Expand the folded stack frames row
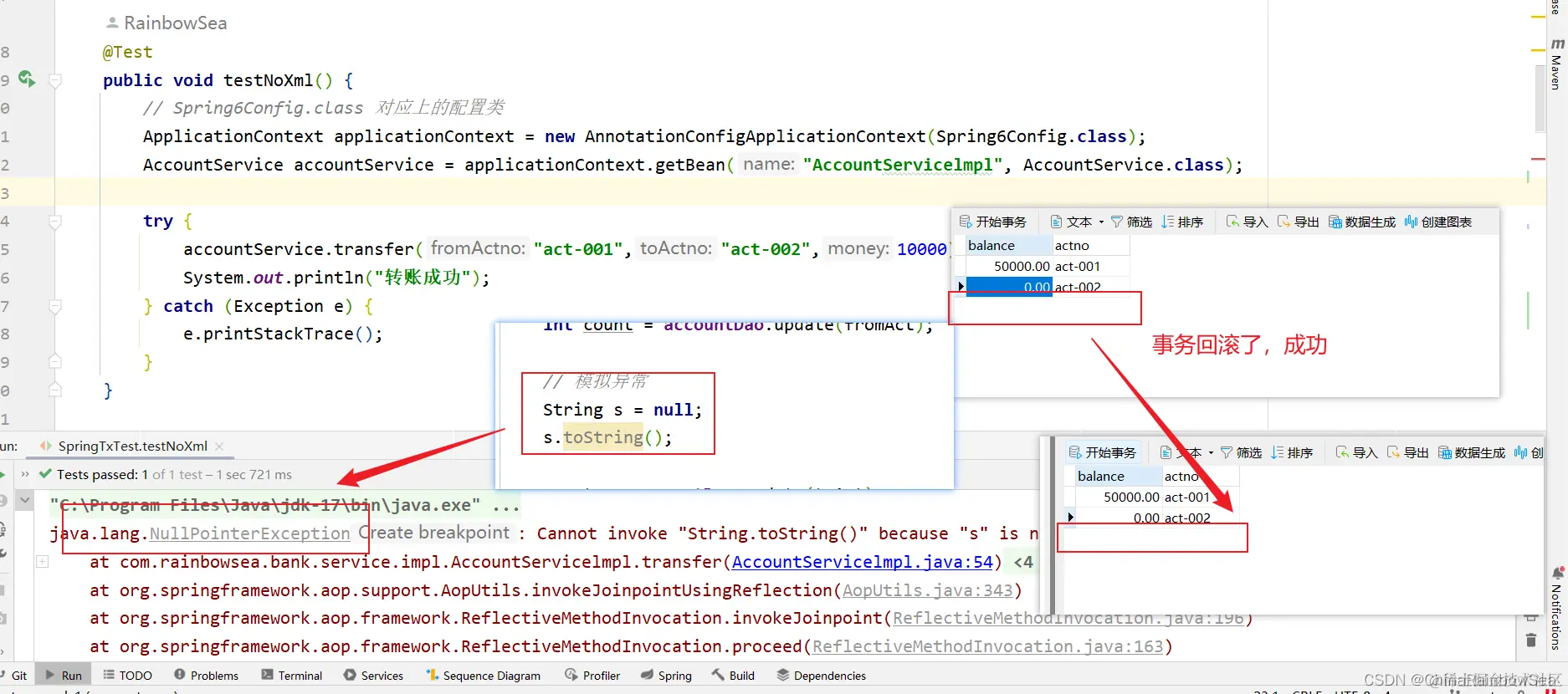Screen dimensions: 1568x694 pyautogui.click(x=42, y=562)
